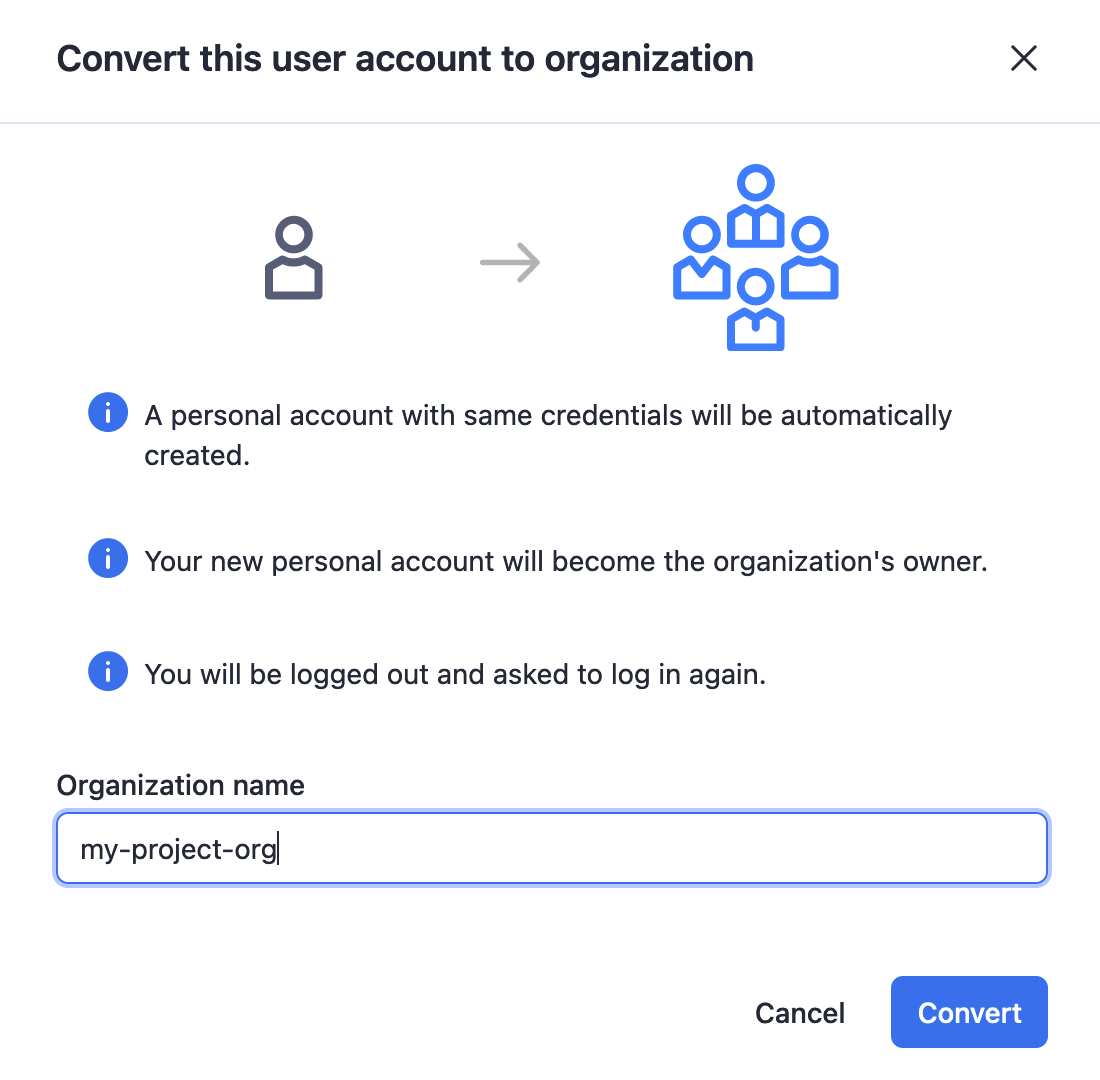Click the leftmost figure of the organization icon
Image resolution: width=1100 pixels, height=1080 pixels.
click(700, 255)
